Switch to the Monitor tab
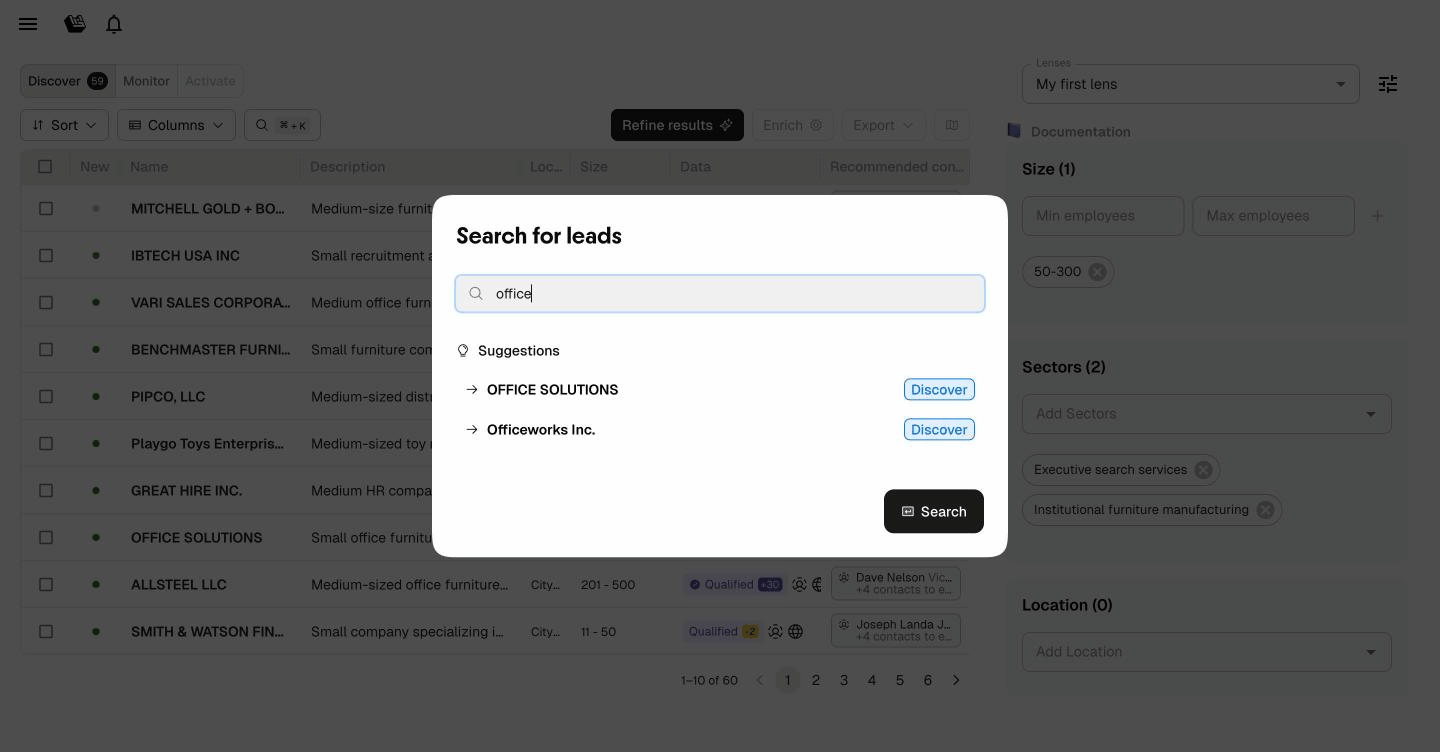This screenshot has height=752, width=1440. pos(146,81)
